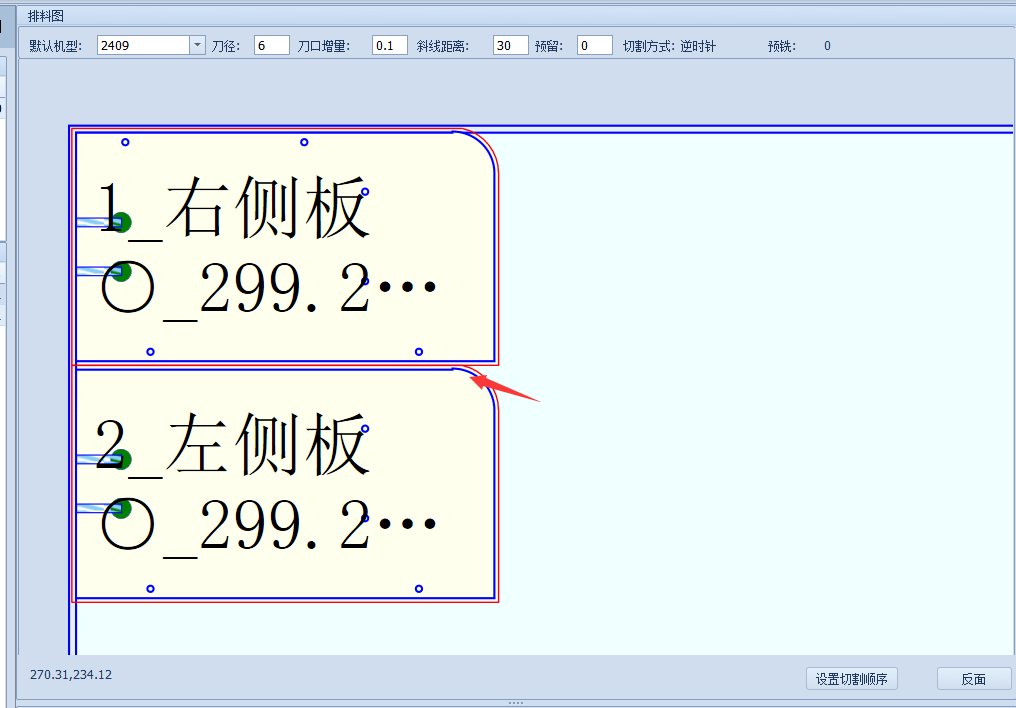Select the green side-hole marker on panel 2_左侧板
The image size is (1016, 708).
point(122,459)
